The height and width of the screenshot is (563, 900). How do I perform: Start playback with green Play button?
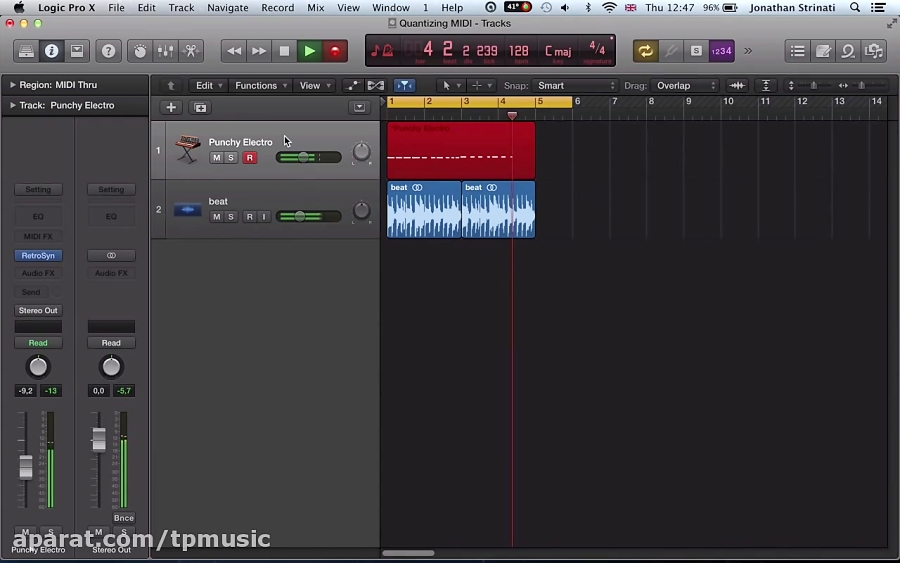[x=309, y=51]
